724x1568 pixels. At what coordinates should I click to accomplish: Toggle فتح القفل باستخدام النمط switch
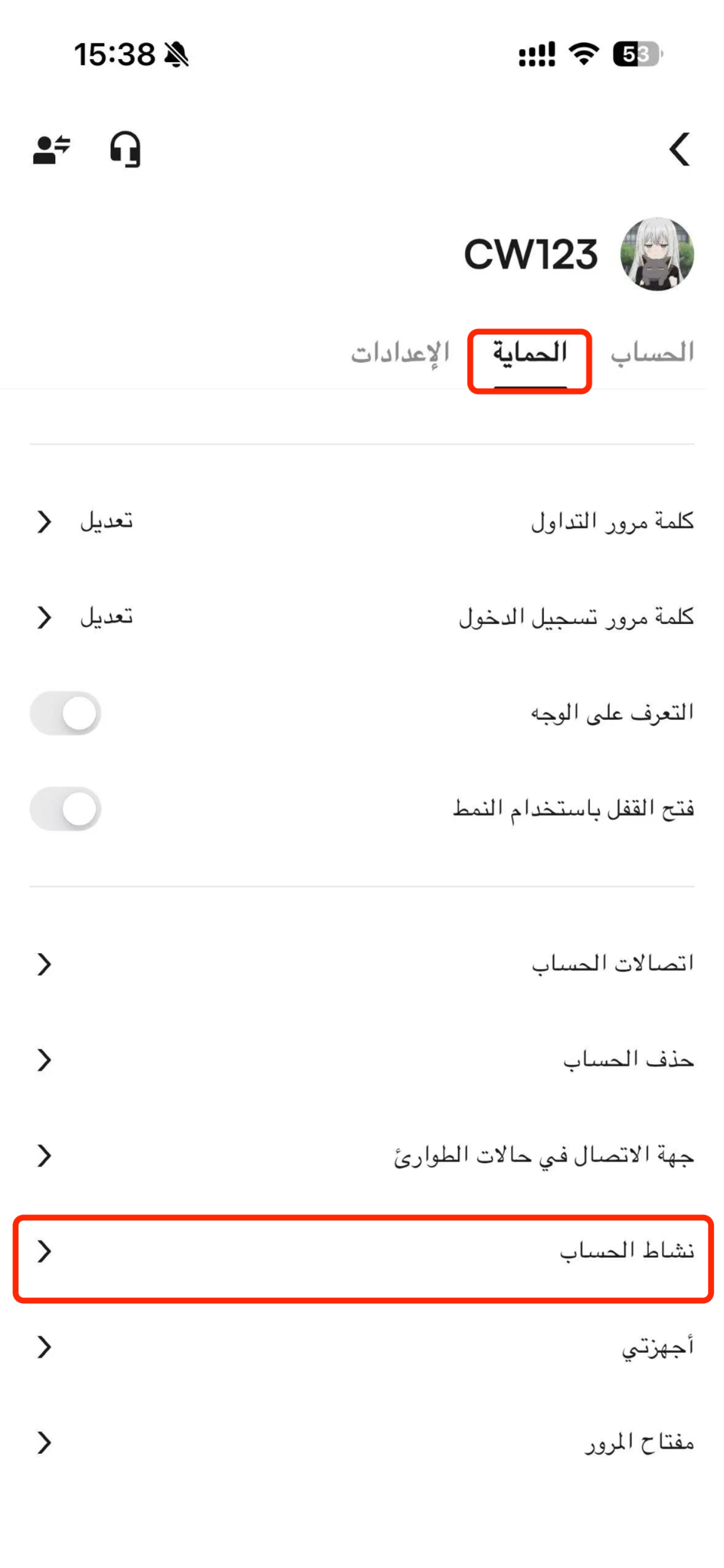click(x=65, y=808)
